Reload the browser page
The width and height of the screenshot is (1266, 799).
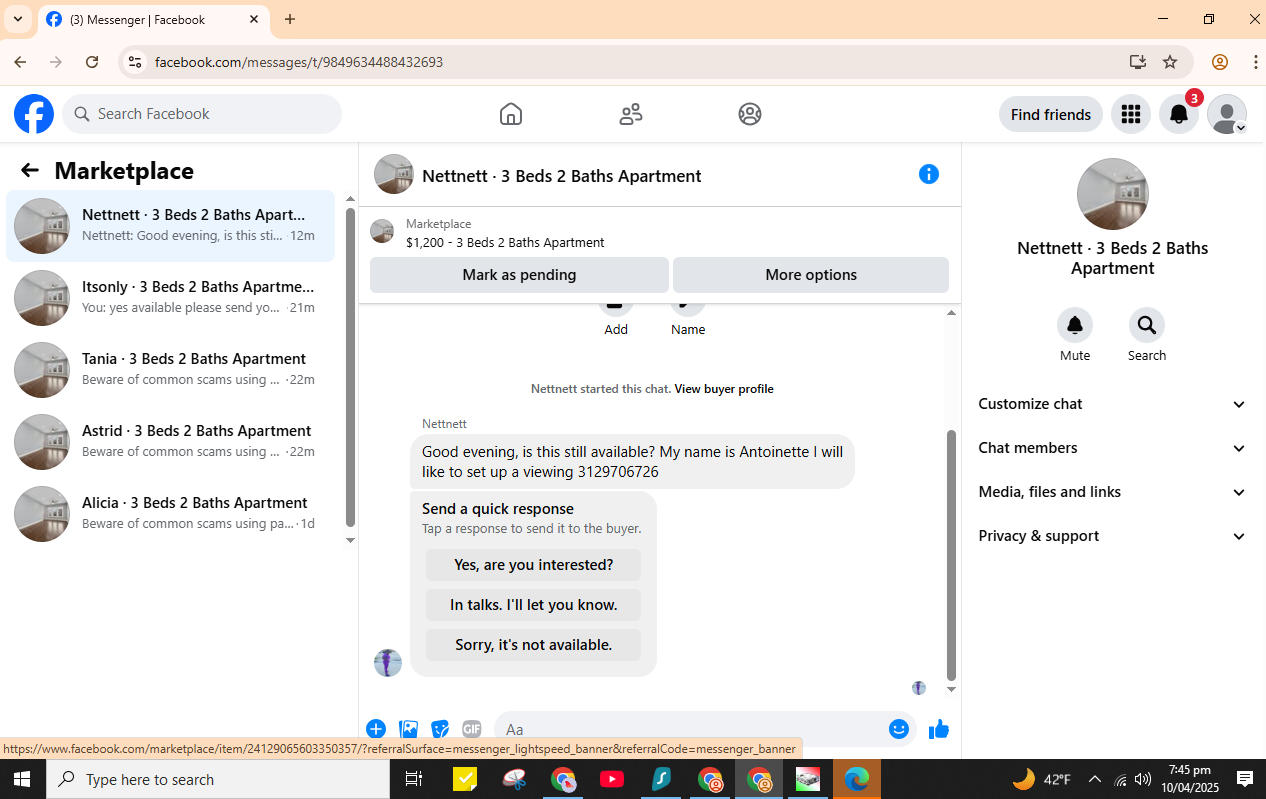click(92, 62)
